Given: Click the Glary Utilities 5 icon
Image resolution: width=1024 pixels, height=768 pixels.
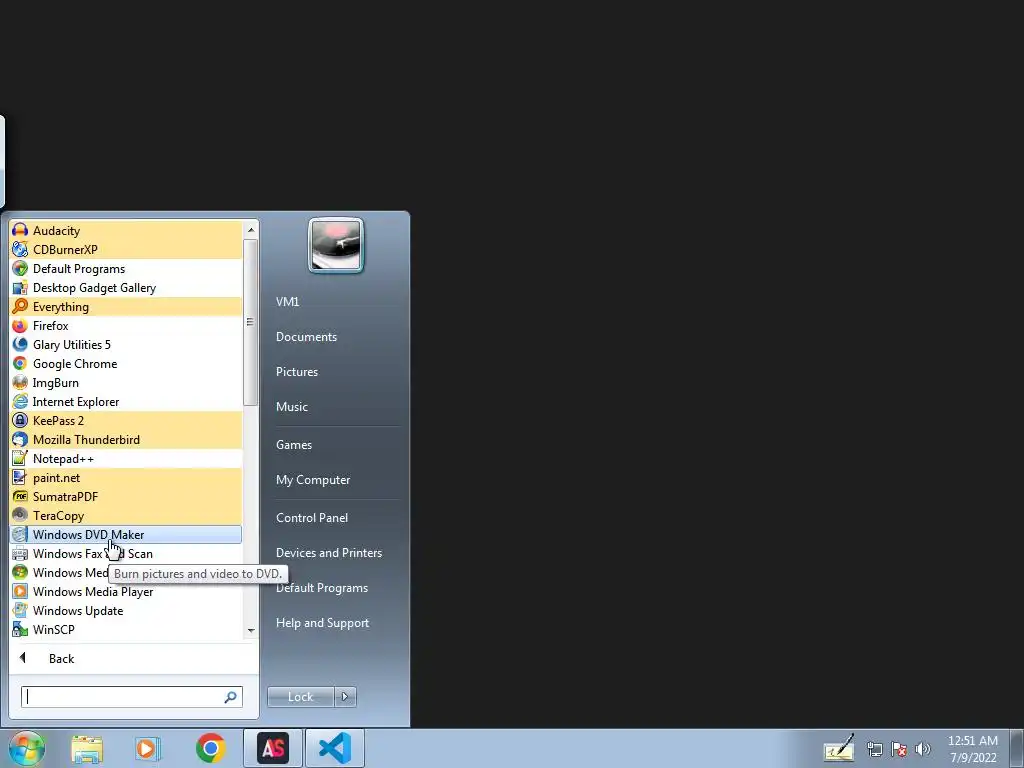Looking at the screenshot, I should 20,344.
